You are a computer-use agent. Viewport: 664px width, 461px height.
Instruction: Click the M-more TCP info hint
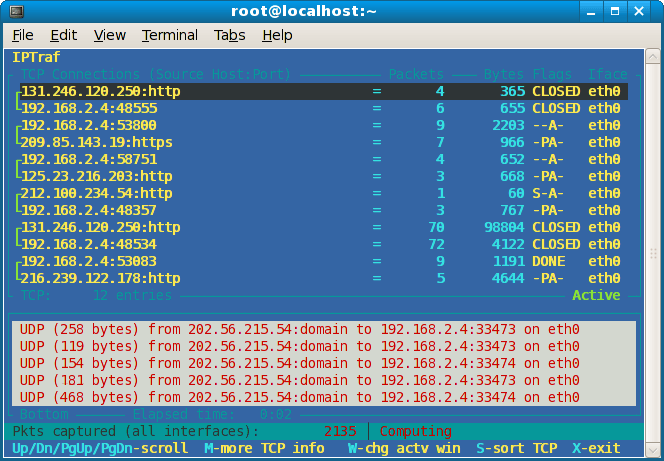264,449
